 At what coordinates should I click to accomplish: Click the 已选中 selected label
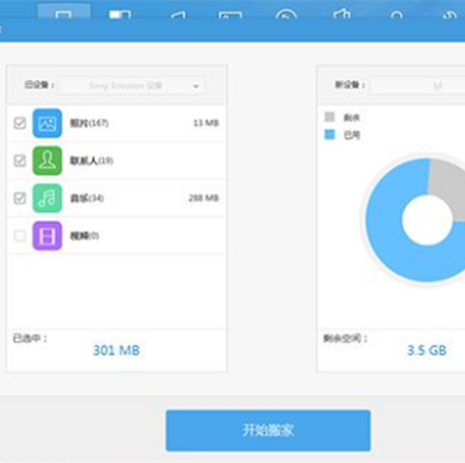point(30,338)
